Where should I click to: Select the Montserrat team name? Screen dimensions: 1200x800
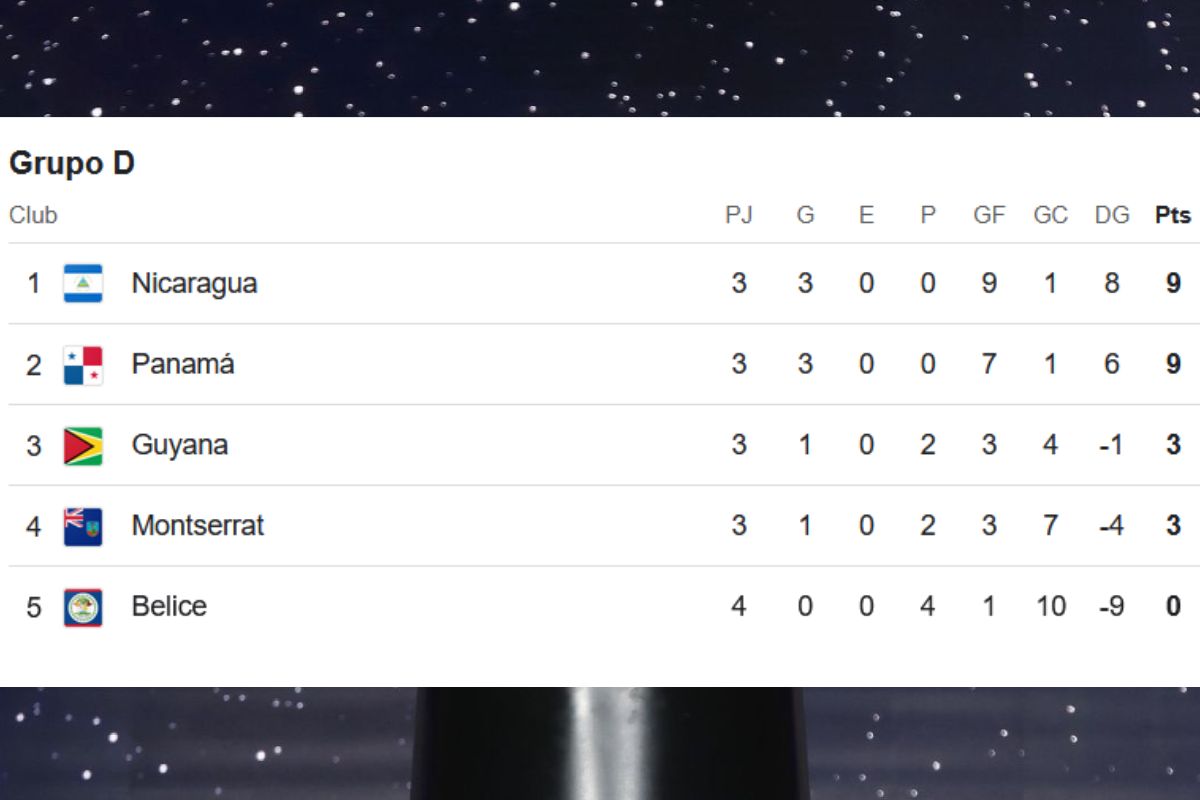coord(198,525)
